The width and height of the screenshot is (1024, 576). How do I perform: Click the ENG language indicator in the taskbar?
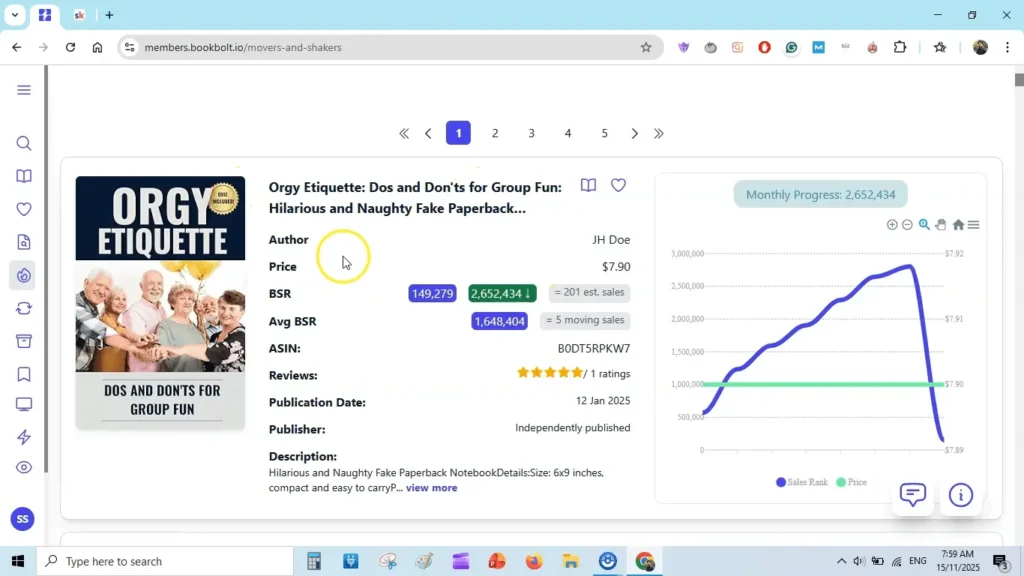[x=917, y=561]
